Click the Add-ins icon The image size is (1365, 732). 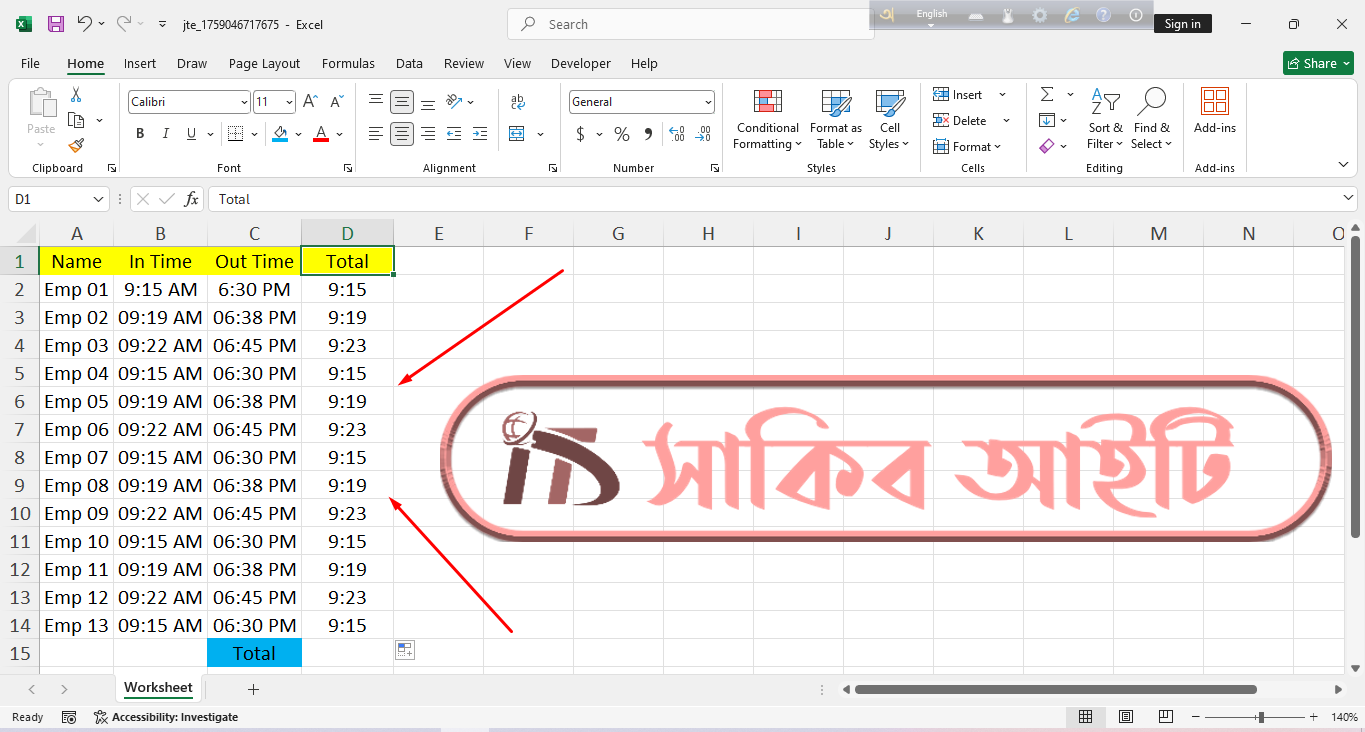(x=1214, y=102)
